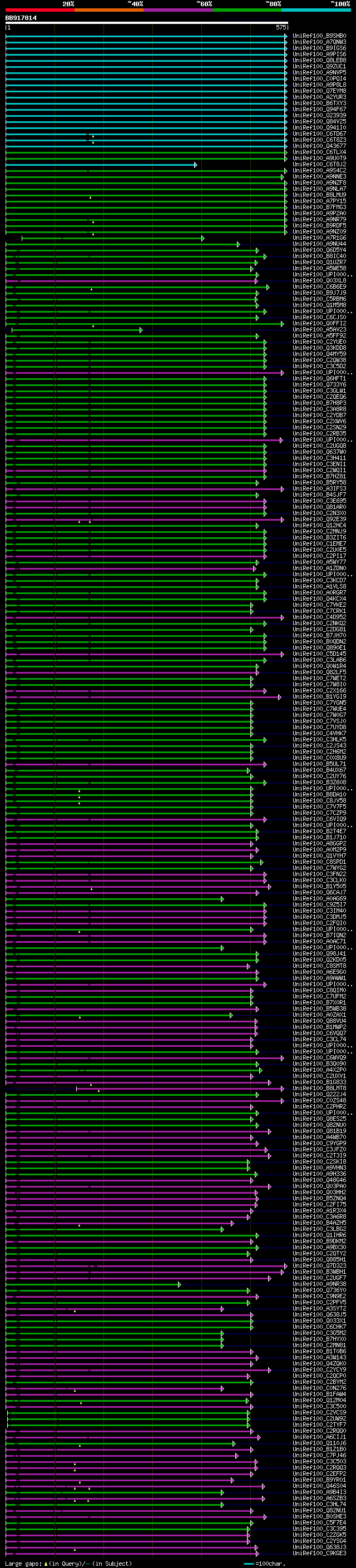Select the UniRef100_A9NNE3 label
Image resolution: width=356 pixels, height=1568 pixels.
(319, 176)
